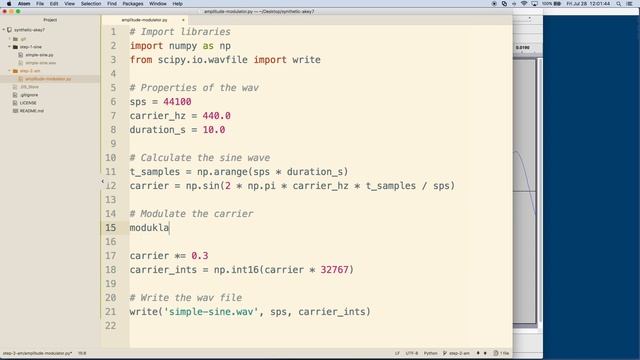Screen dimensions: 640x360
Task: Close the amplitude-modulator.py tab
Action: pos(183,20)
